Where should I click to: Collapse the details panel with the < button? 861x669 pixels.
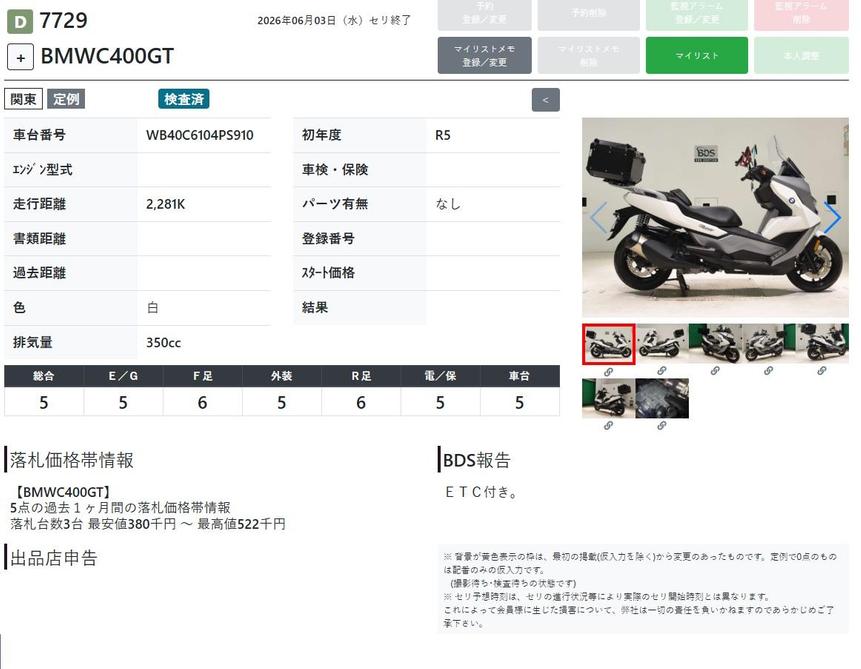[545, 100]
